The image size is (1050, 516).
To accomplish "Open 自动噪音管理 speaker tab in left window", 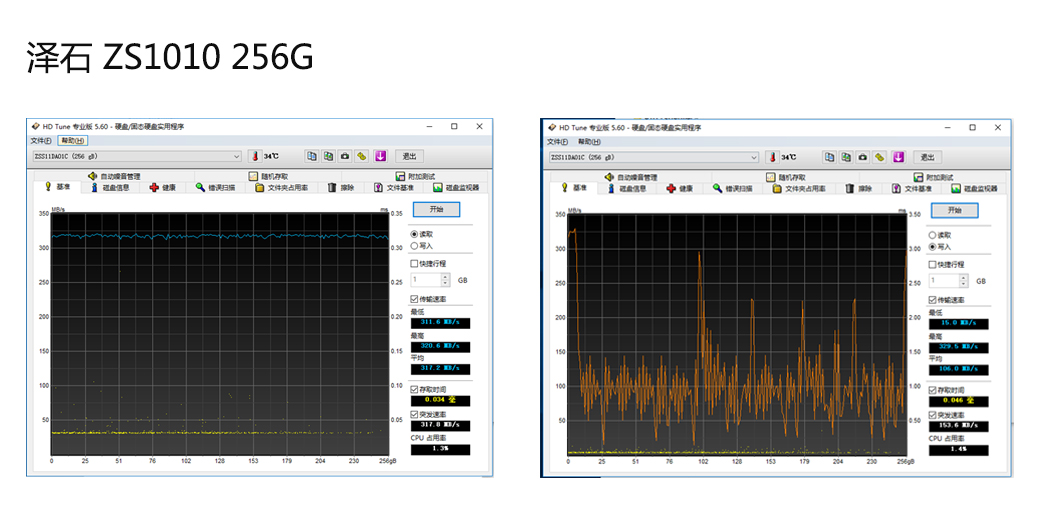I will [x=114, y=176].
